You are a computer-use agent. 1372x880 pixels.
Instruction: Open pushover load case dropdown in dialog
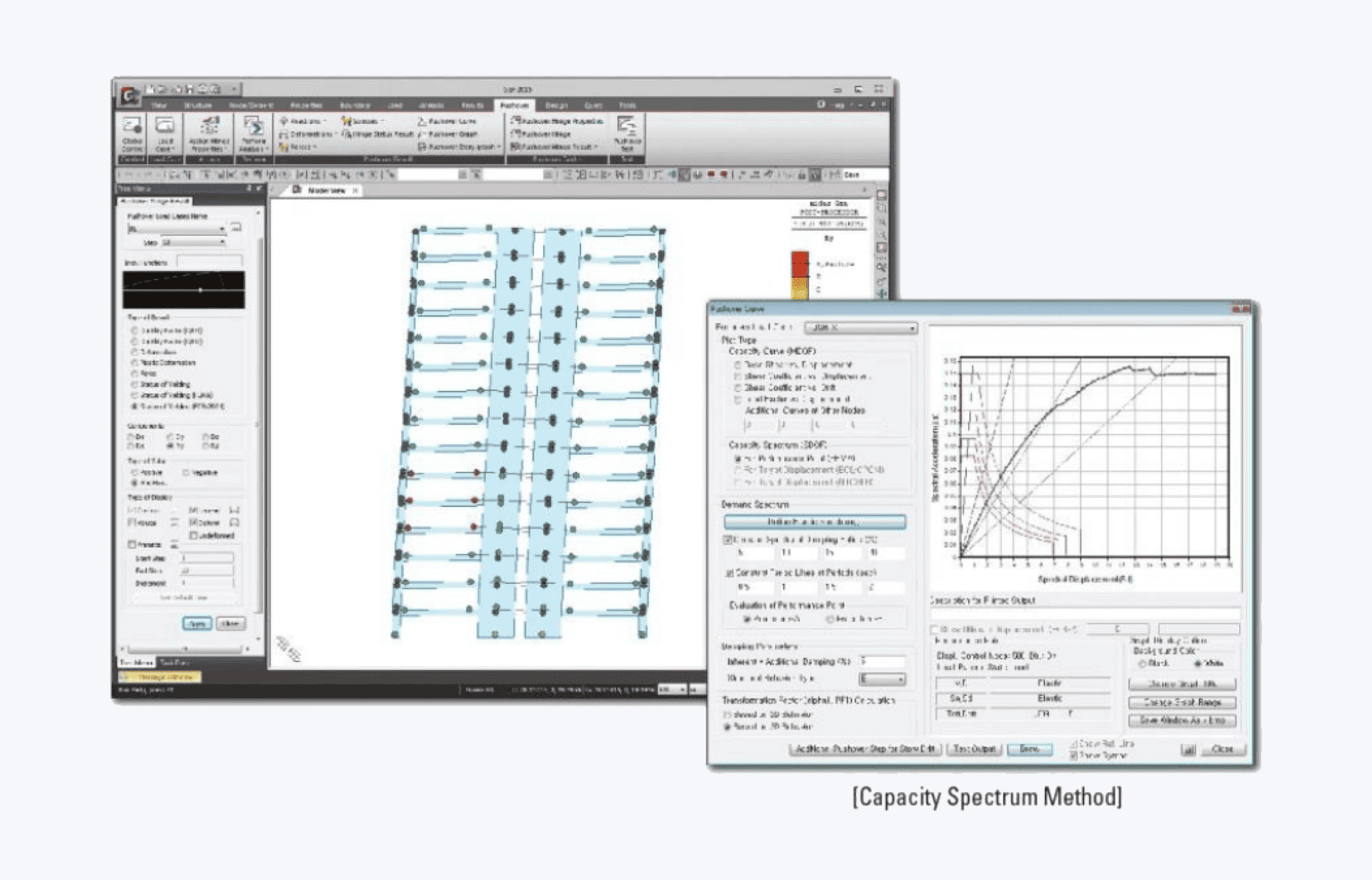pyautogui.click(x=861, y=328)
